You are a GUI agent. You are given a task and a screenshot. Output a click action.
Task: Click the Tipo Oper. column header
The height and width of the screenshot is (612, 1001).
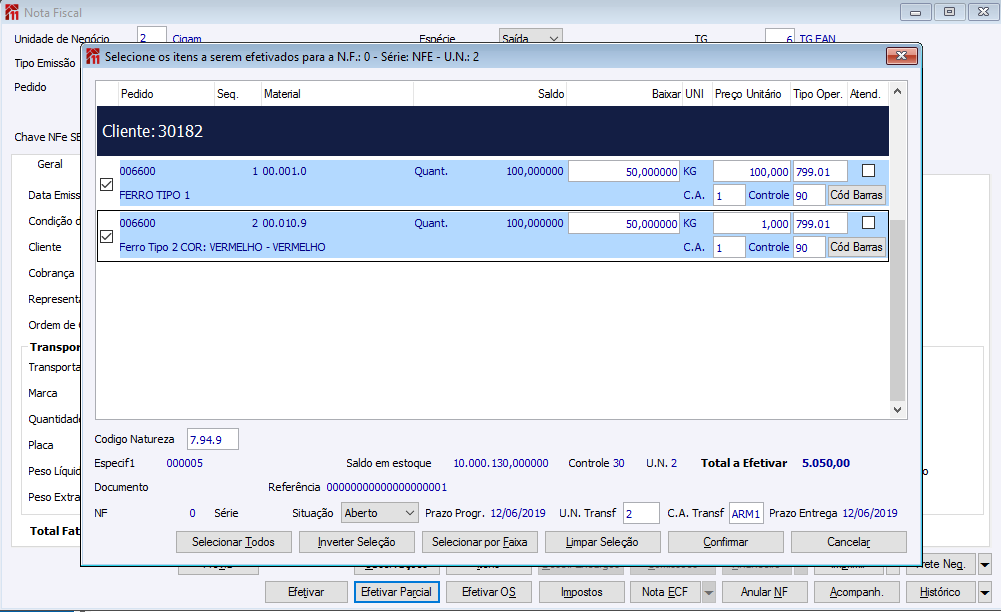[x=818, y=94]
